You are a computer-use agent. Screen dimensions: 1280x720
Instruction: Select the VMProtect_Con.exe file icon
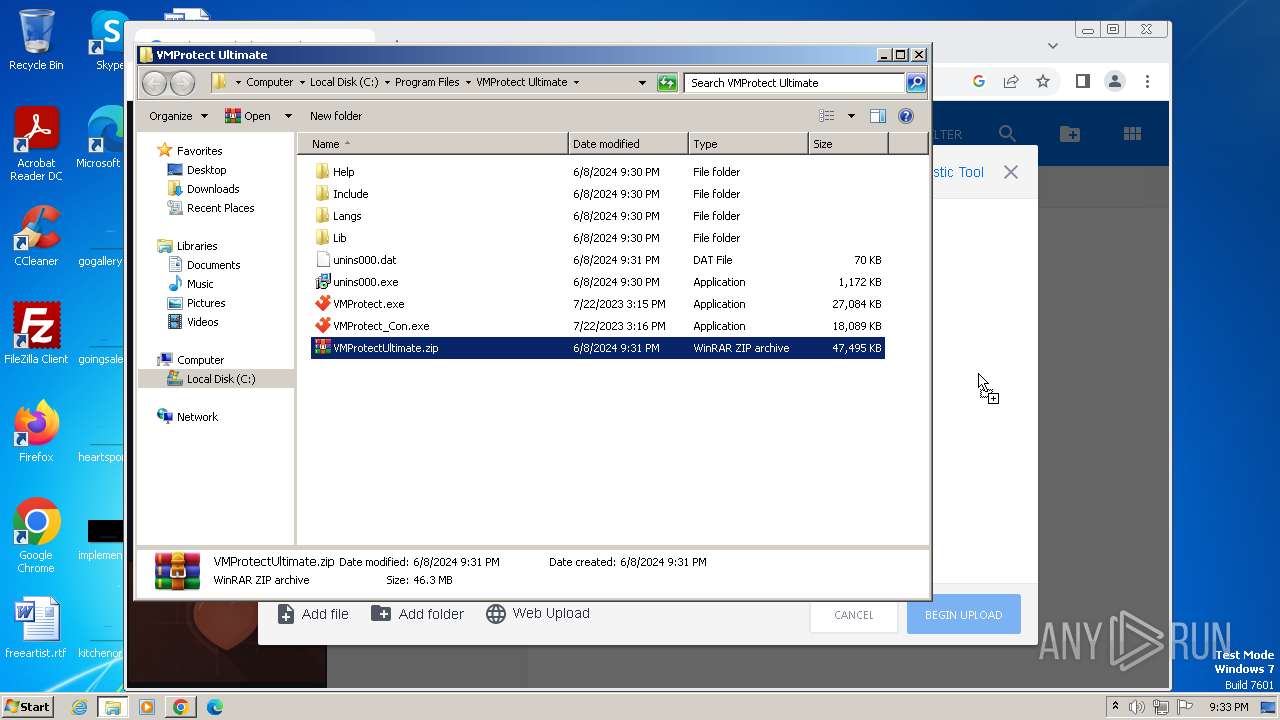click(x=322, y=326)
